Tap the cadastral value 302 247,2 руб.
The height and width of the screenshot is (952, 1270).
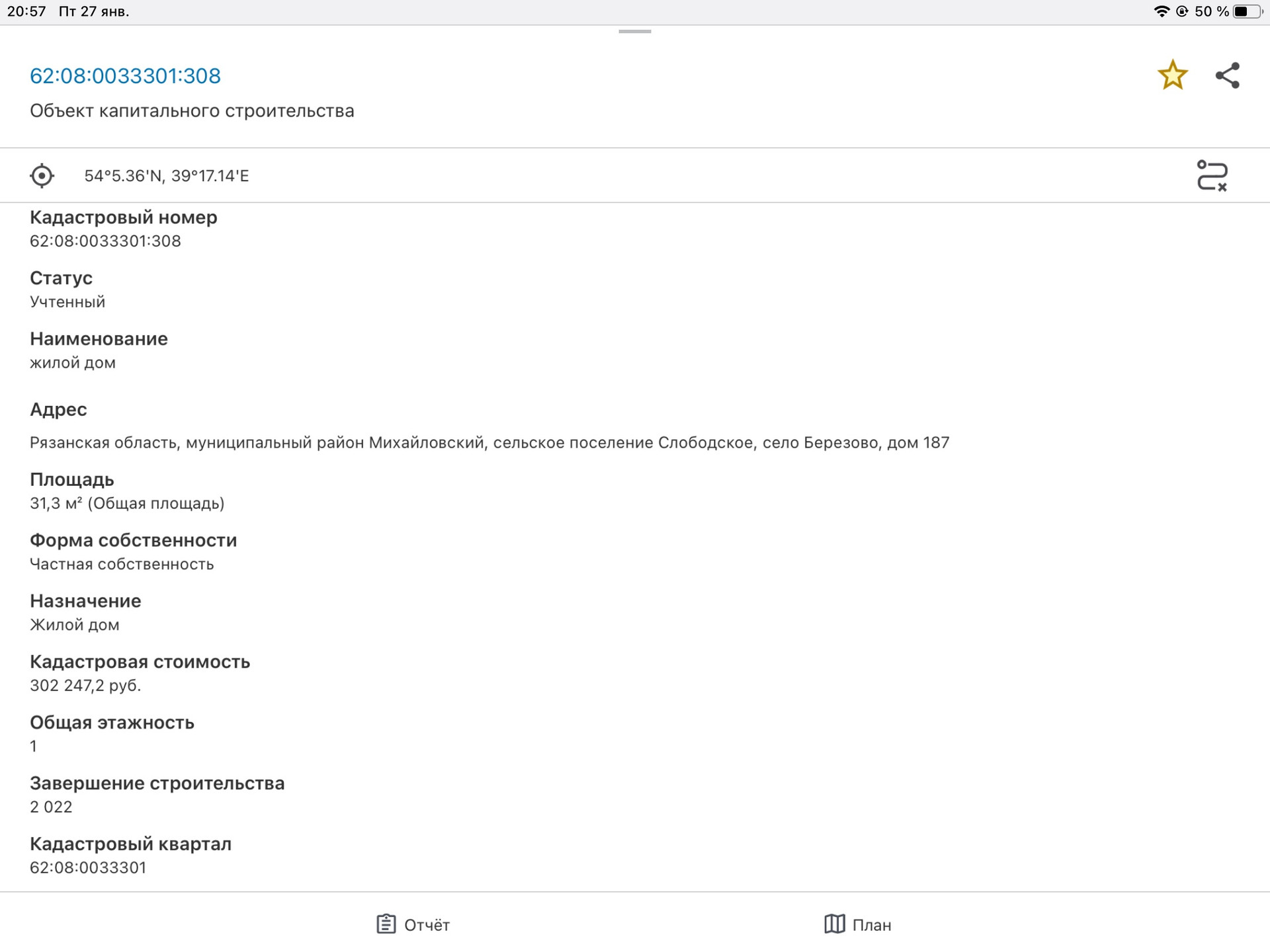pos(85,685)
